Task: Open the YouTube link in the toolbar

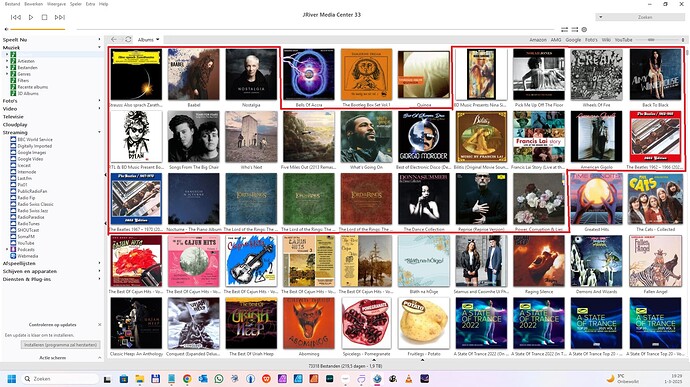Action: 623,40
